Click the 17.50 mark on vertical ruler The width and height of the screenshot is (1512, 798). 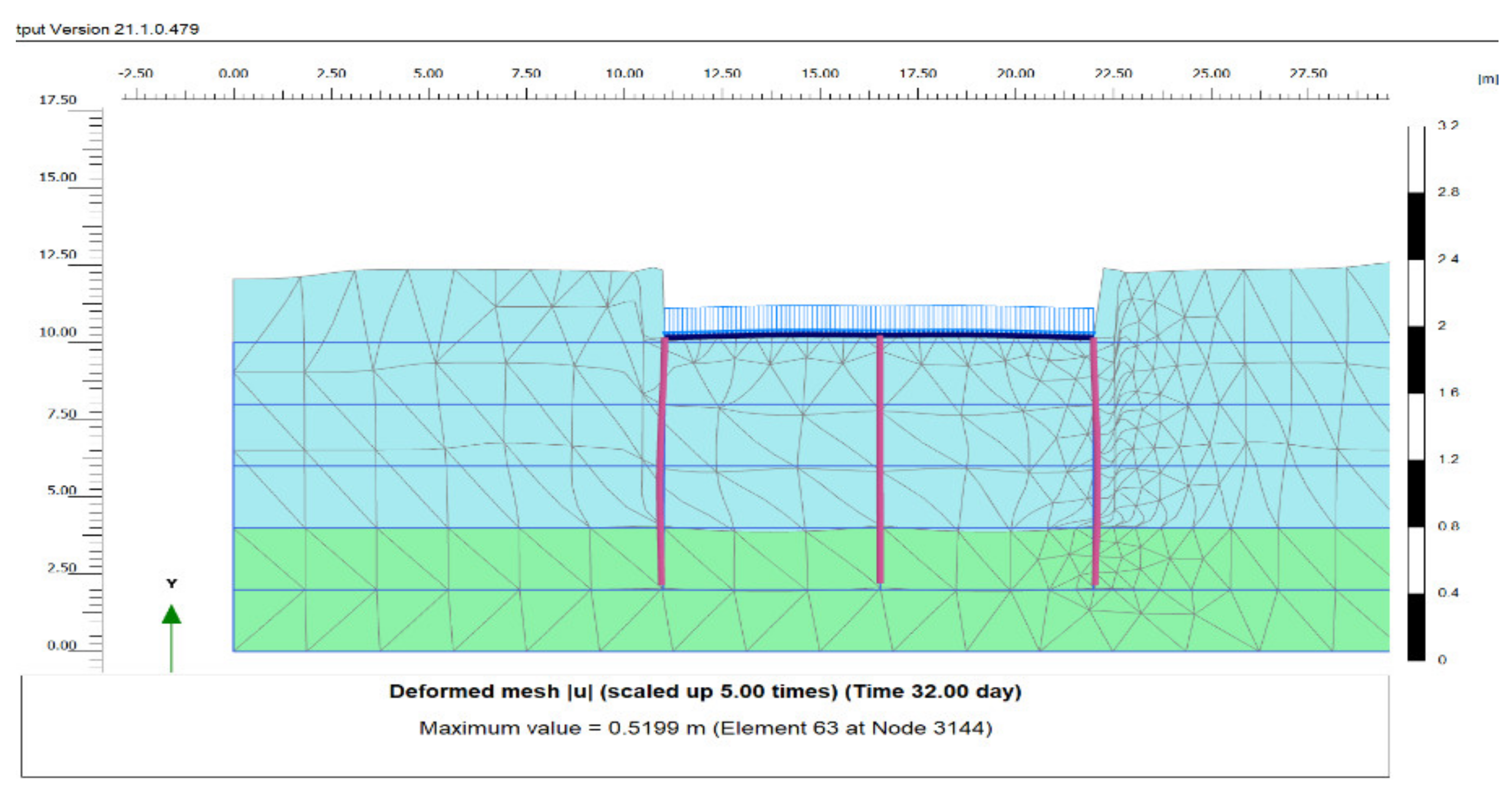pyautogui.click(x=58, y=100)
